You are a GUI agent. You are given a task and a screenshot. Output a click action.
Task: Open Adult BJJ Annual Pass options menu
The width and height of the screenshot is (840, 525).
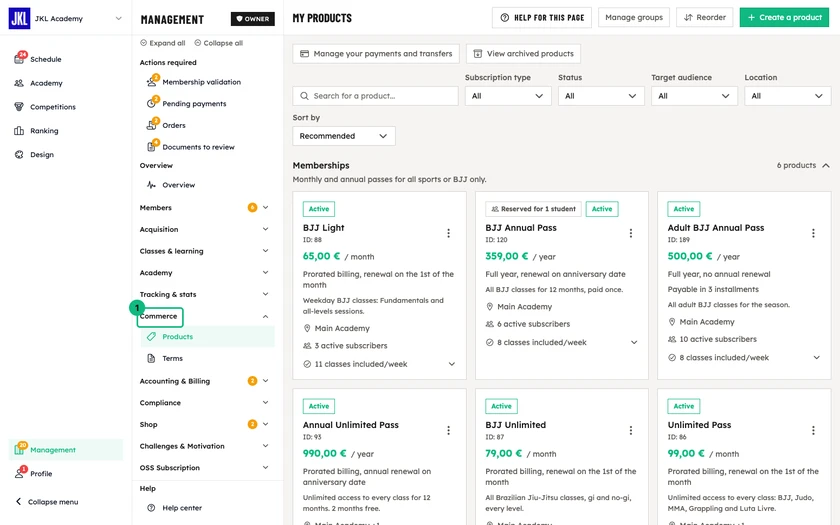[x=813, y=233]
